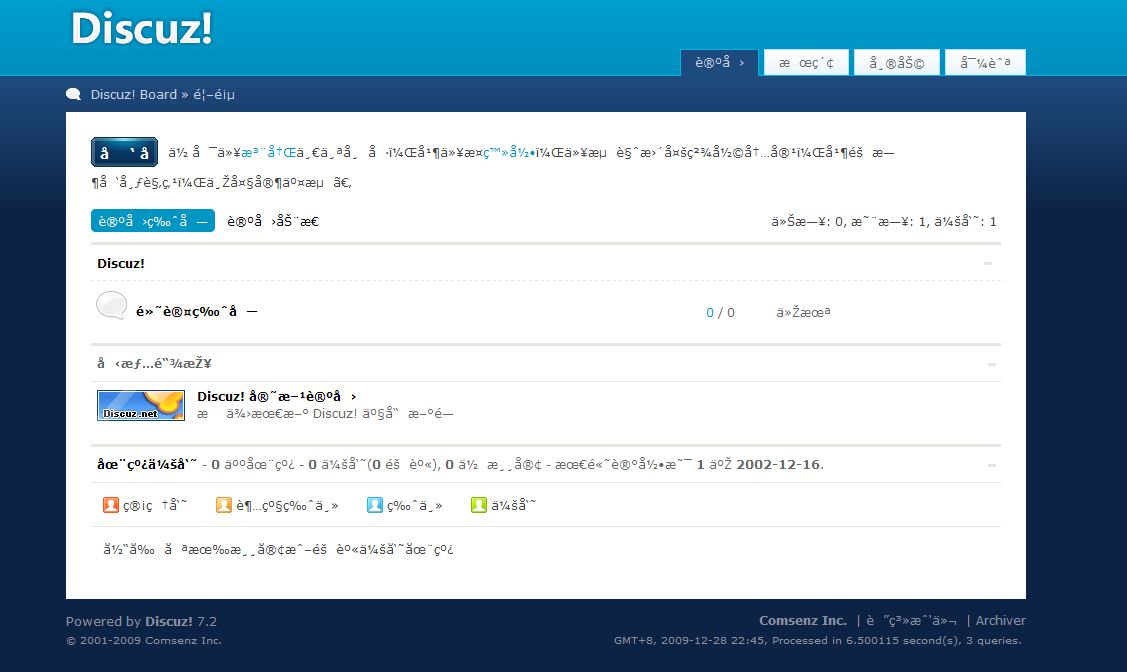1127x672 pixels.
Task: Open the bold forum title left of 0 / 0
Action: click(x=197, y=311)
